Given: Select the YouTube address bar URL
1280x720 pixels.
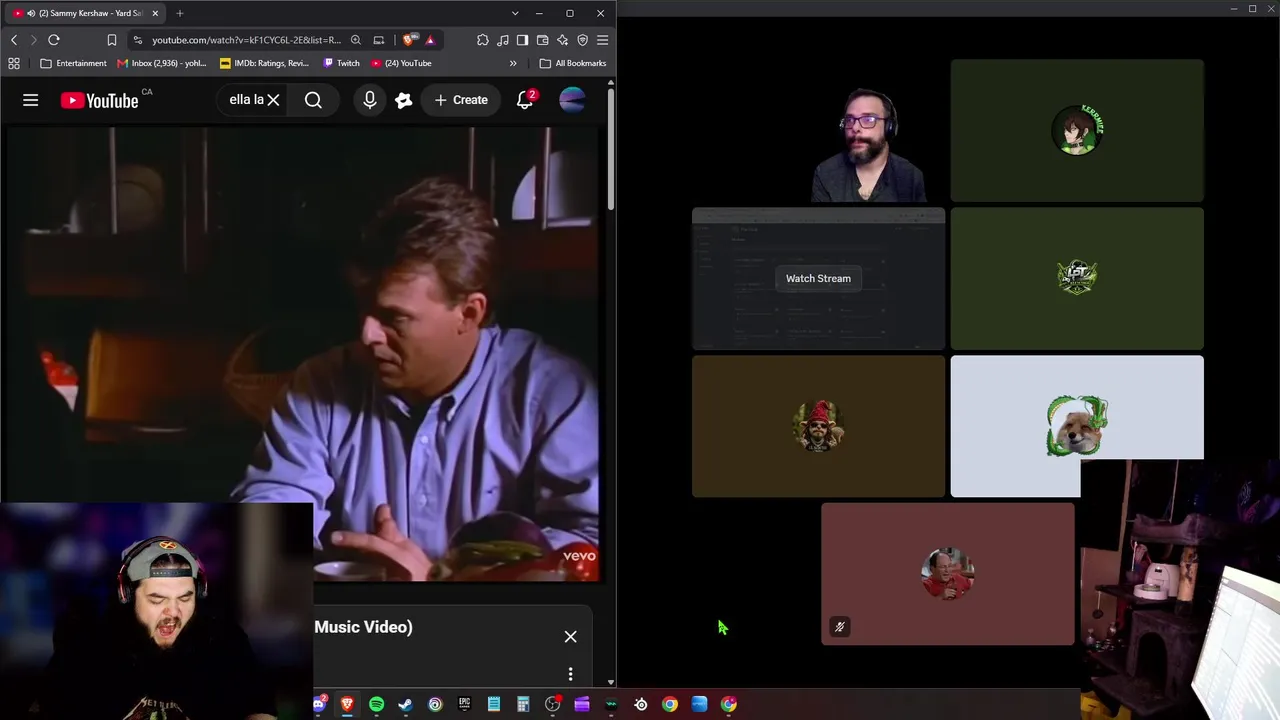Looking at the screenshot, I should point(246,40).
